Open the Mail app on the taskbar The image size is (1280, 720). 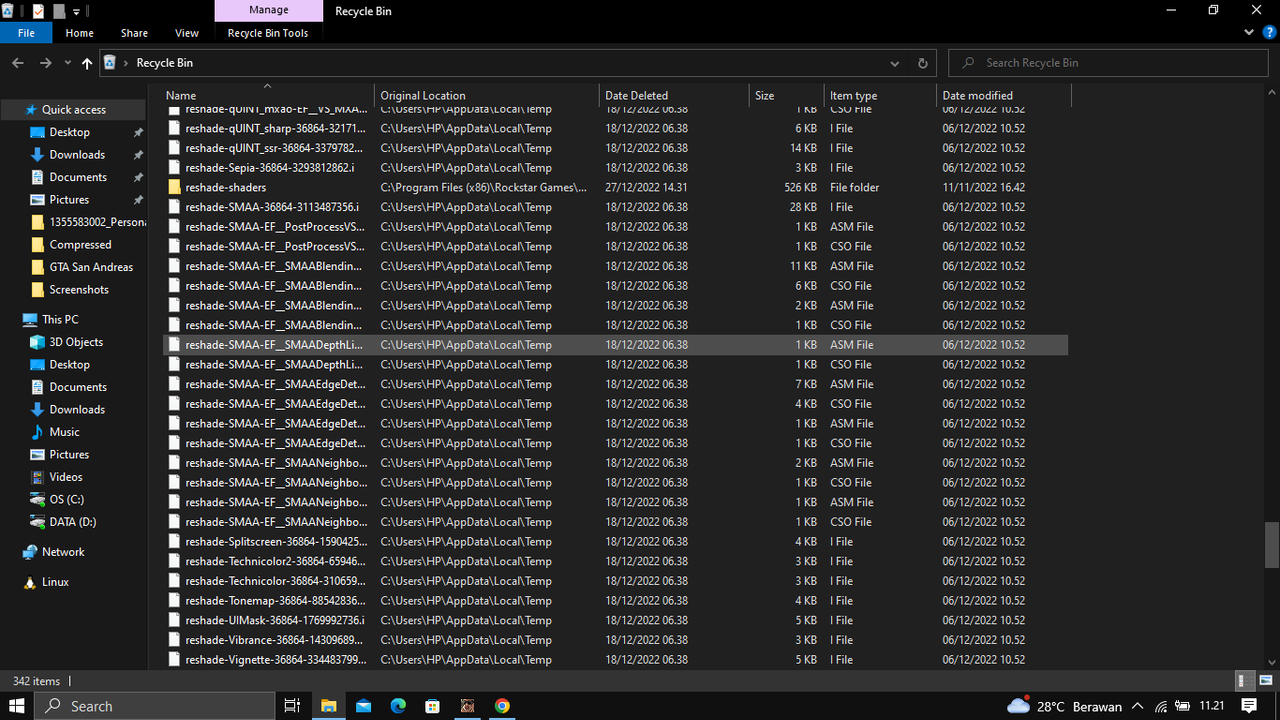coord(363,706)
